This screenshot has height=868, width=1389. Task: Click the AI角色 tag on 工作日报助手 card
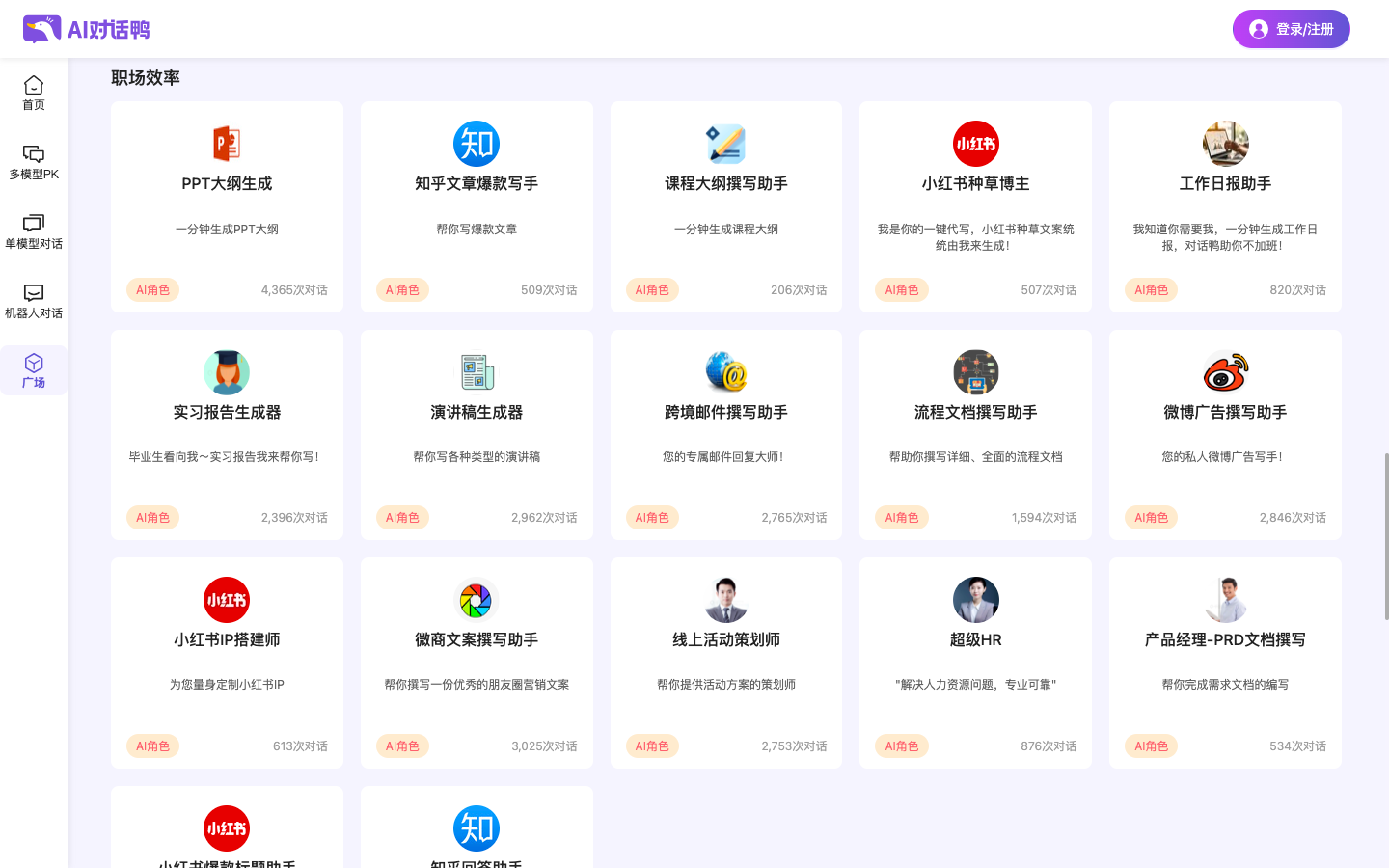click(1151, 289)
